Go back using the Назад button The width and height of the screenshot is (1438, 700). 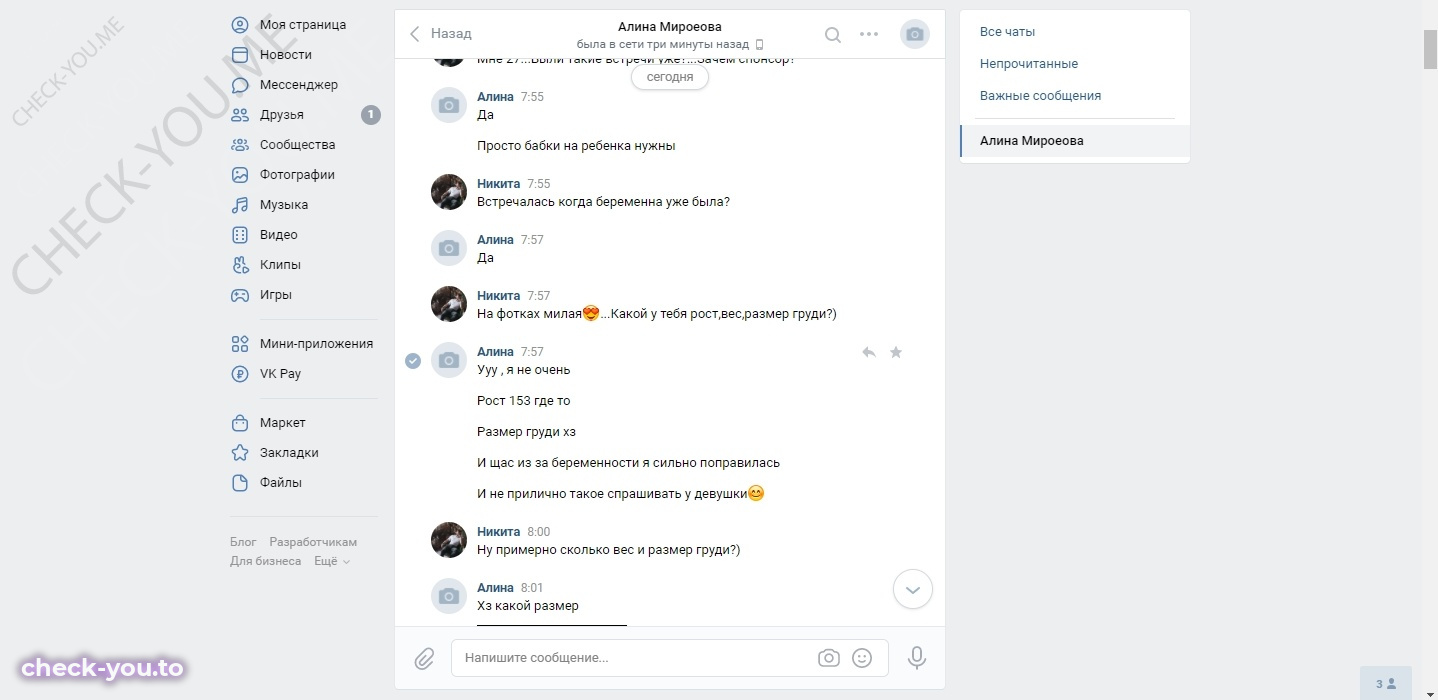[440, 34]
